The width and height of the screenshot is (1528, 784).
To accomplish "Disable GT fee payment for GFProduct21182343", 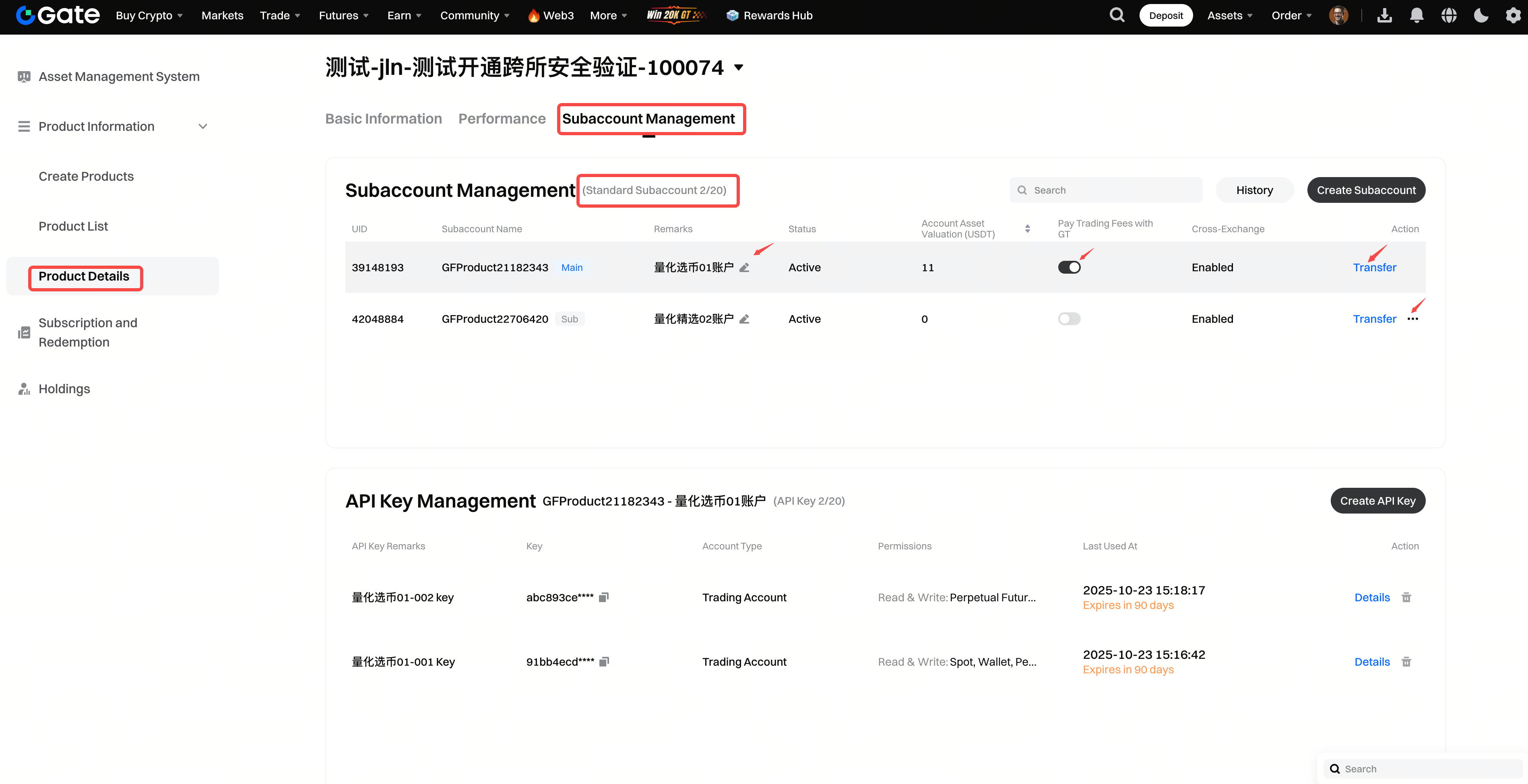I will pos(1069,268).
